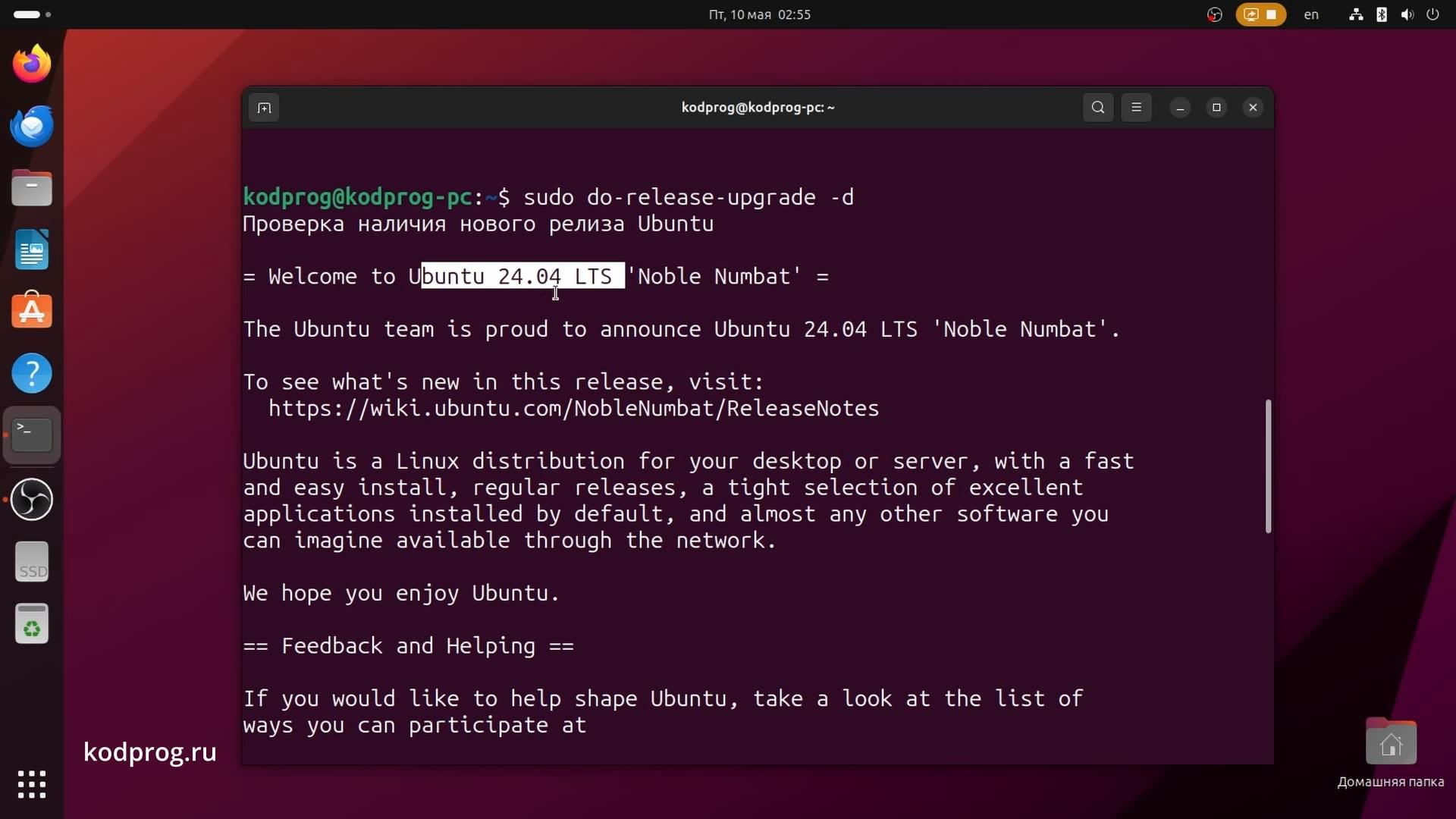Maximize the terminal window

(x=1216, y=108)
